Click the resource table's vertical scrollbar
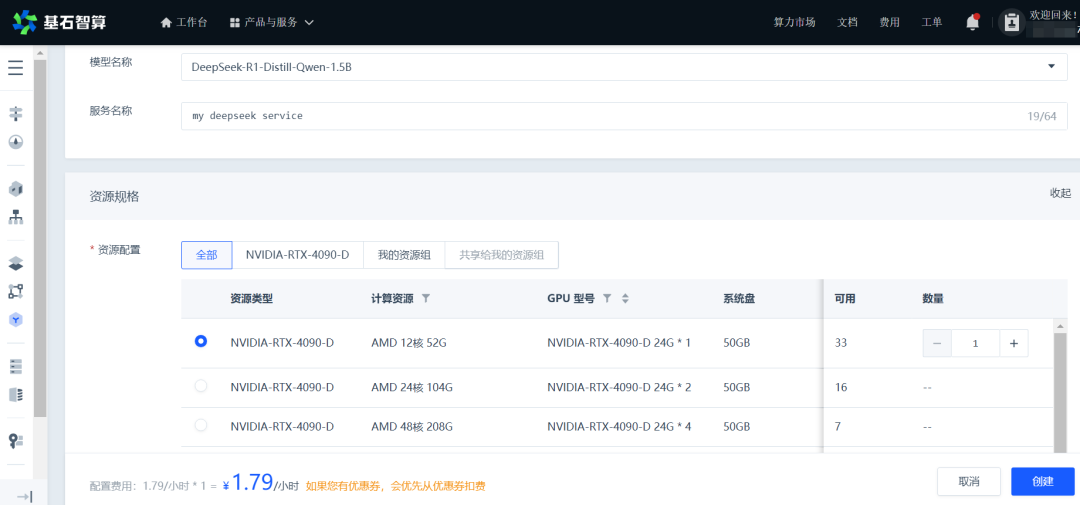Image resolution: width=1080 pixels, height=505 pixels. click(x=1060, y=393)
